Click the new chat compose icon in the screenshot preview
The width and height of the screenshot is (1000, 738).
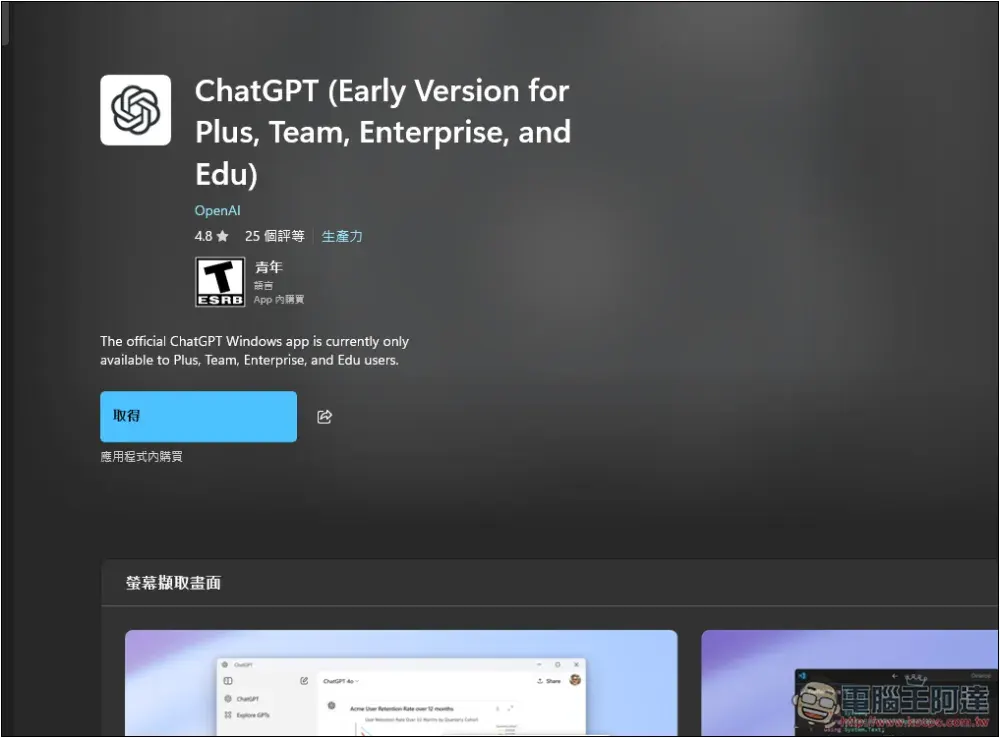[304, 679]
